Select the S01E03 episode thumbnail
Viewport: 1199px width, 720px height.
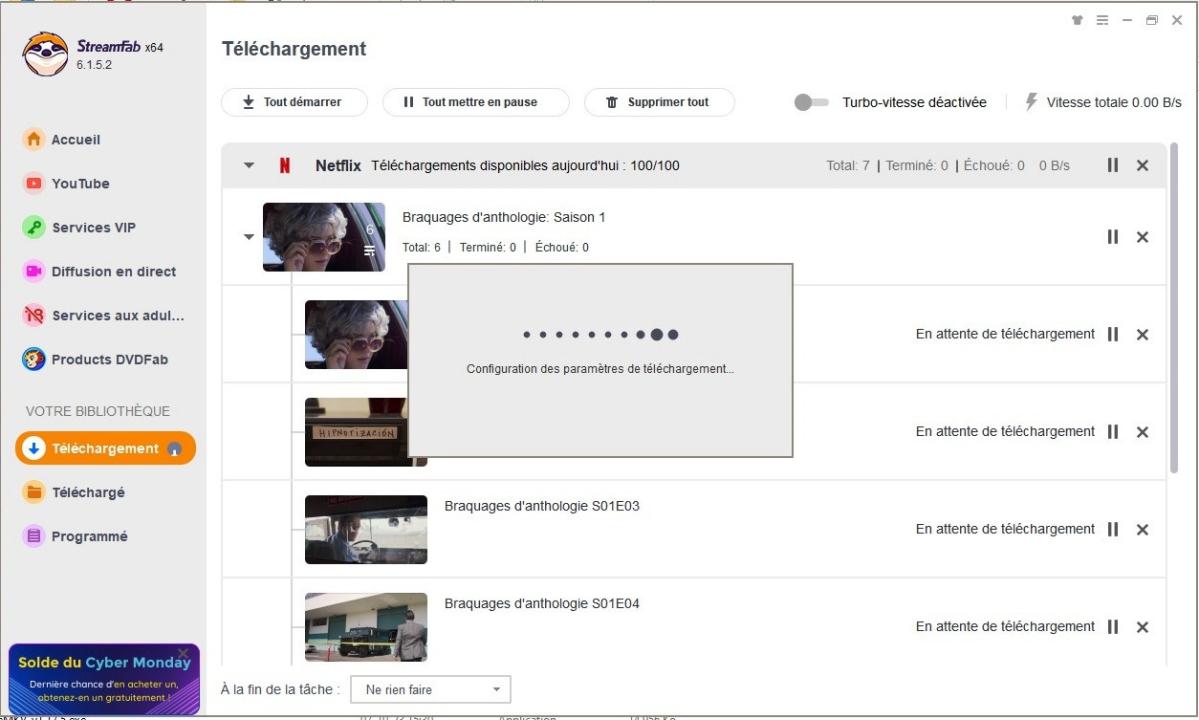tap(365, 529)
